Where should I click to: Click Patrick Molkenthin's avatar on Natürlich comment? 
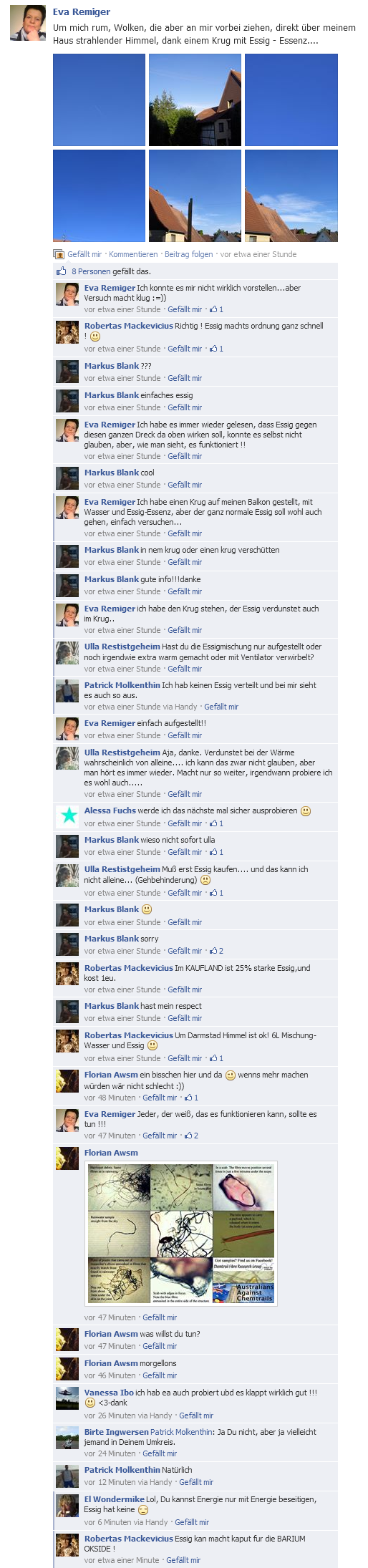(x=67, y=1476)
